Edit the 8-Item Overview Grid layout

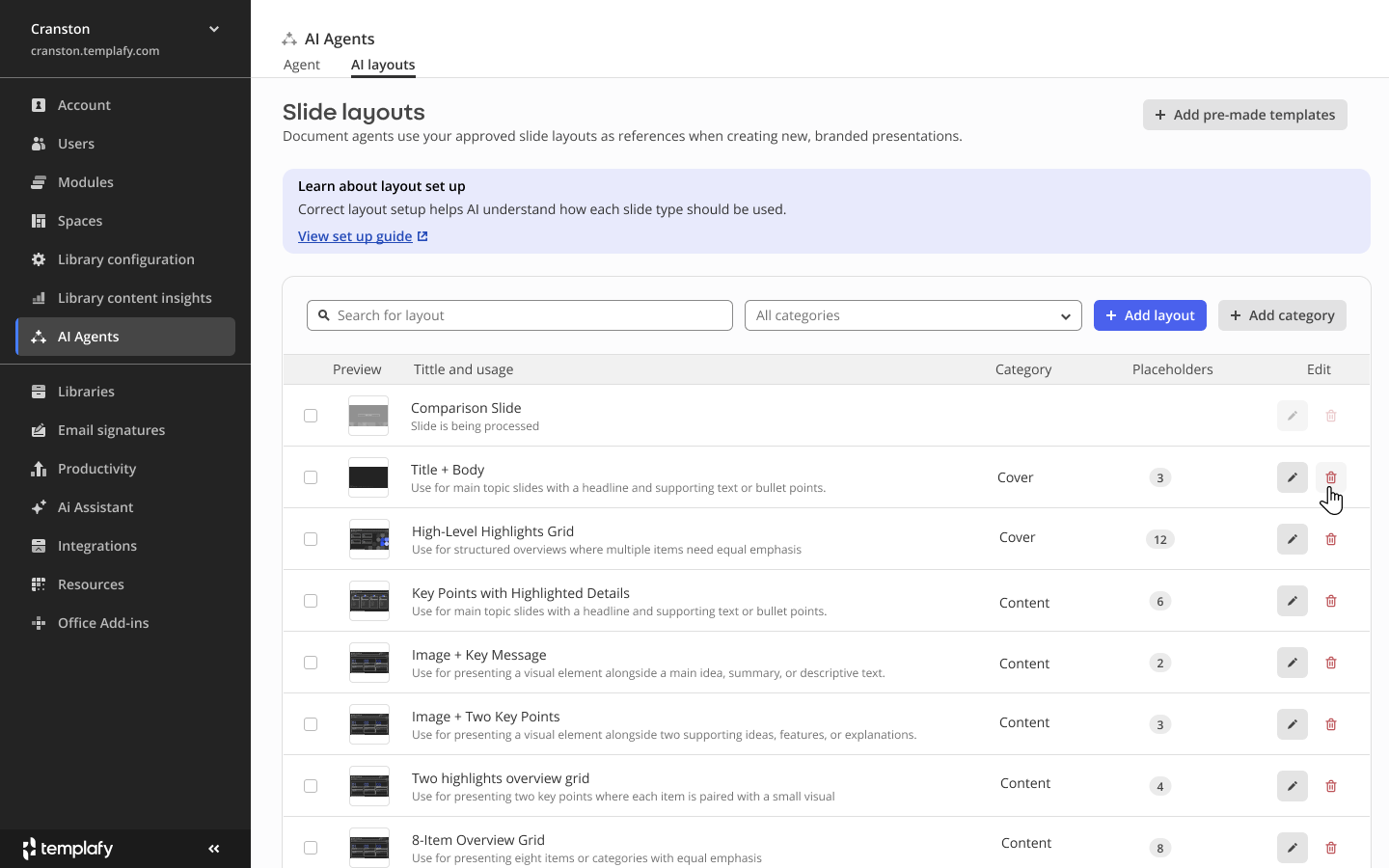click(1293, 848)
